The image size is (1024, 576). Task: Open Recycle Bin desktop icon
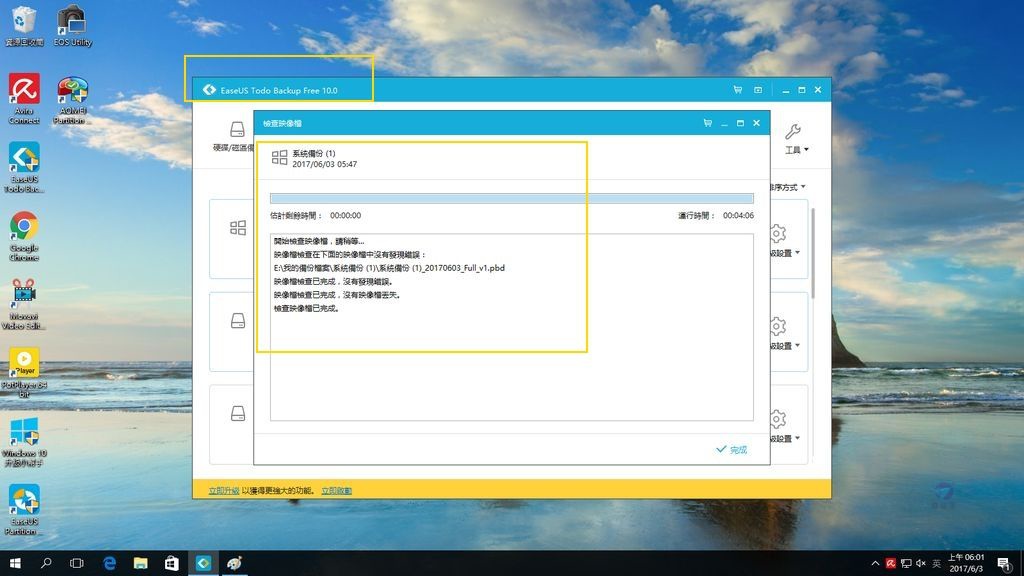[24, 26]
